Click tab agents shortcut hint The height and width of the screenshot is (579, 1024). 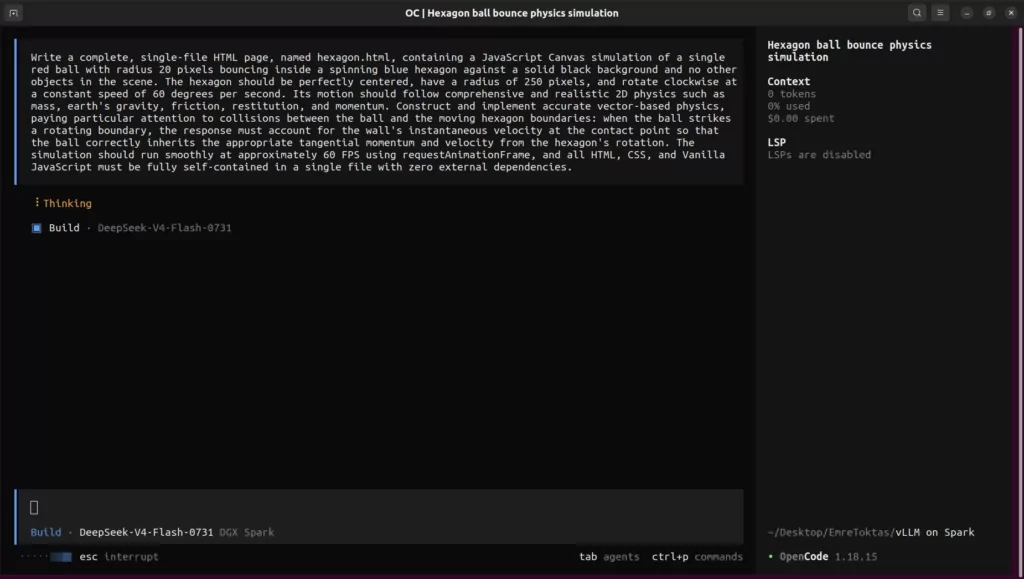(609, 557)
